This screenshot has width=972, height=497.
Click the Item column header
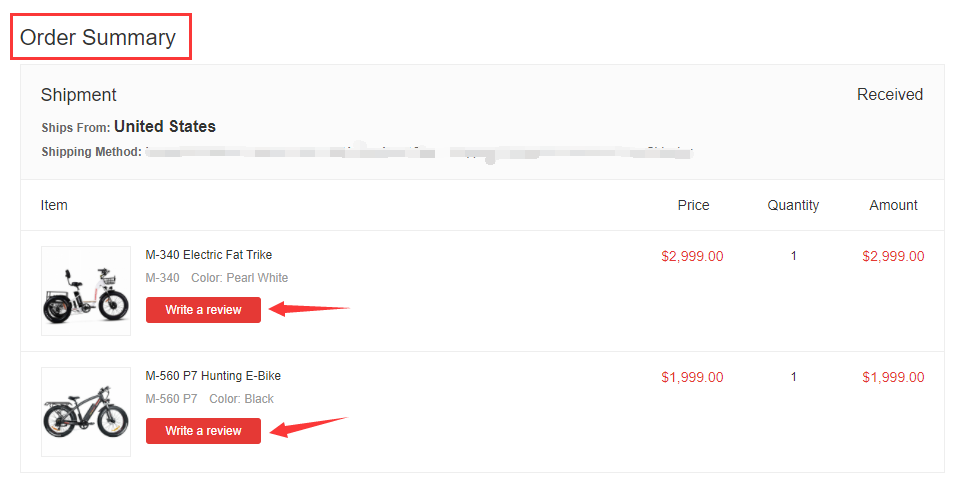coord(54,205)
